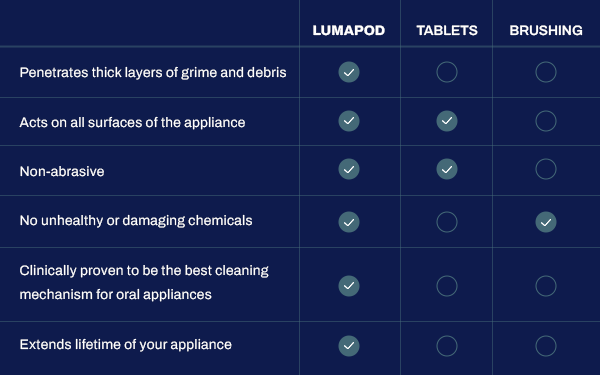The width and height of the screenshot is (600, 375).
Task: Select the LUMAPOD column header
Action: click(x=349, y=31)
